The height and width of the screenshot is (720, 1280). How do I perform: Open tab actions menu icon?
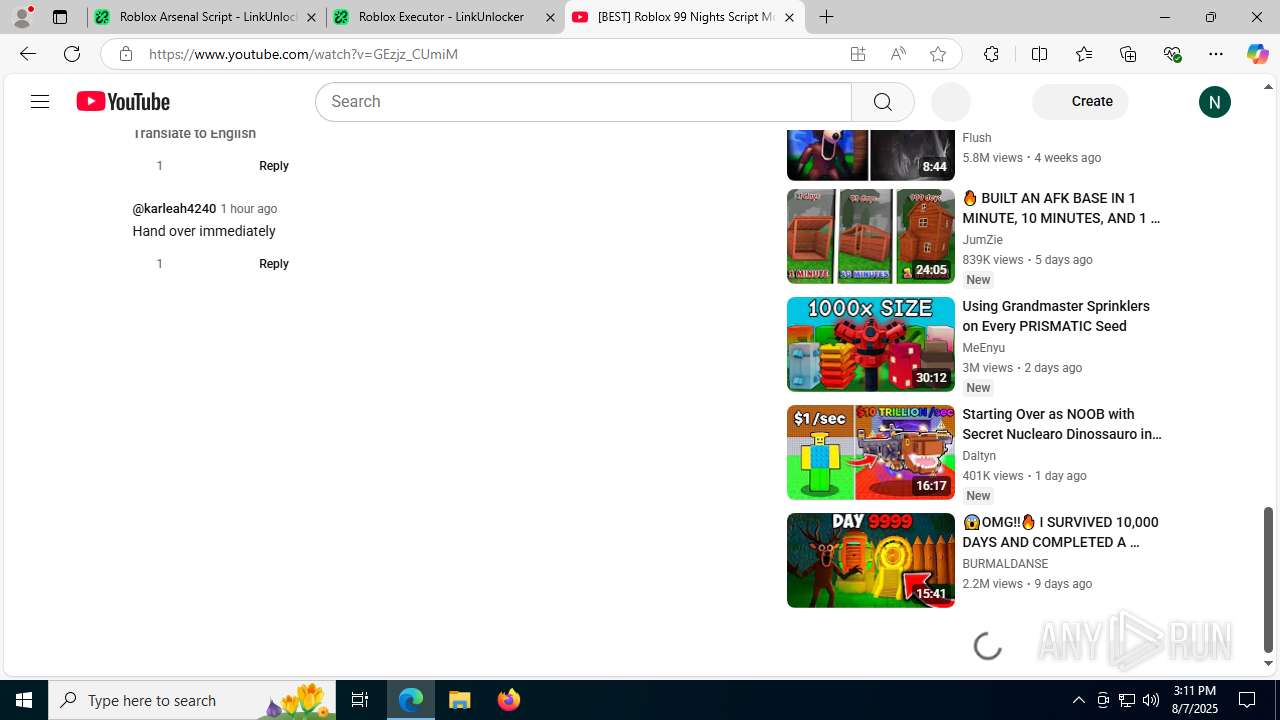[60, 17]
